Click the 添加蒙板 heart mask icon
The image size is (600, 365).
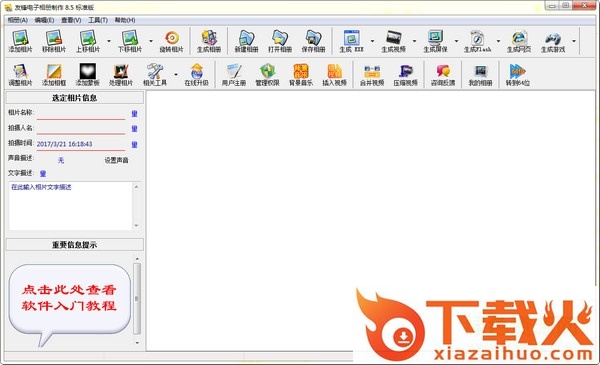(x=87, y=71)
